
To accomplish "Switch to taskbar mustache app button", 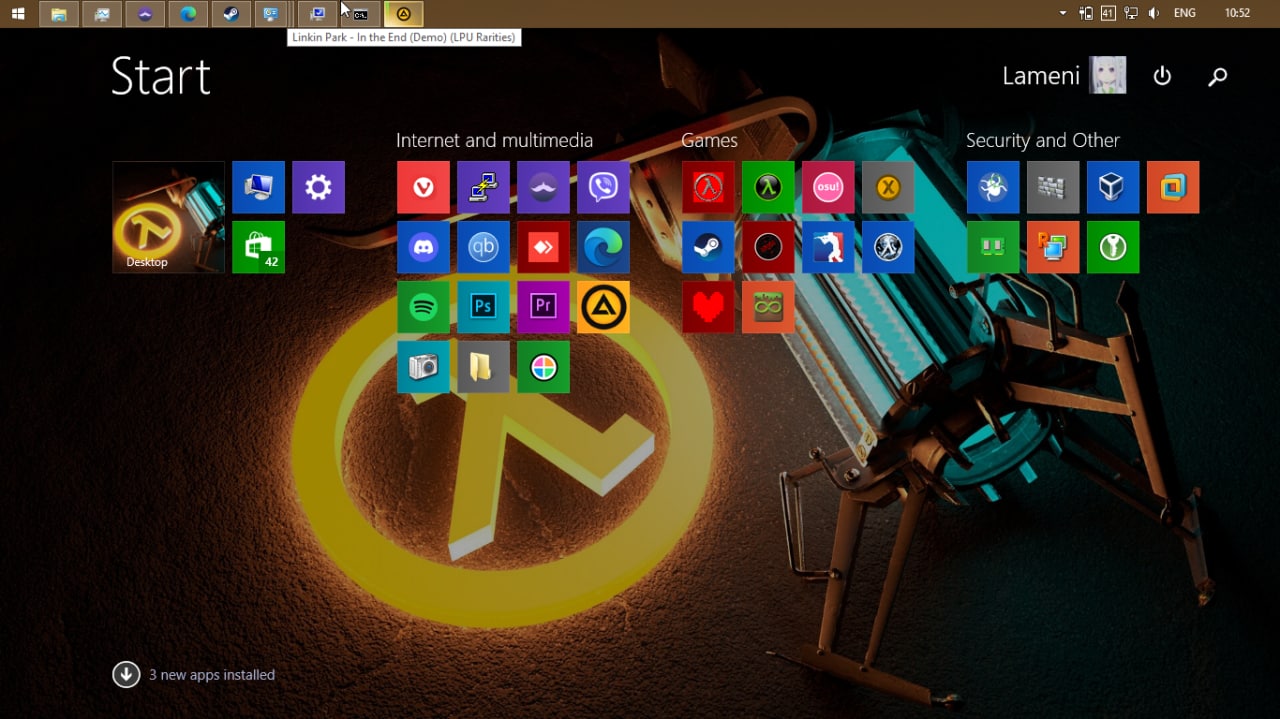I will coord(145,14).
